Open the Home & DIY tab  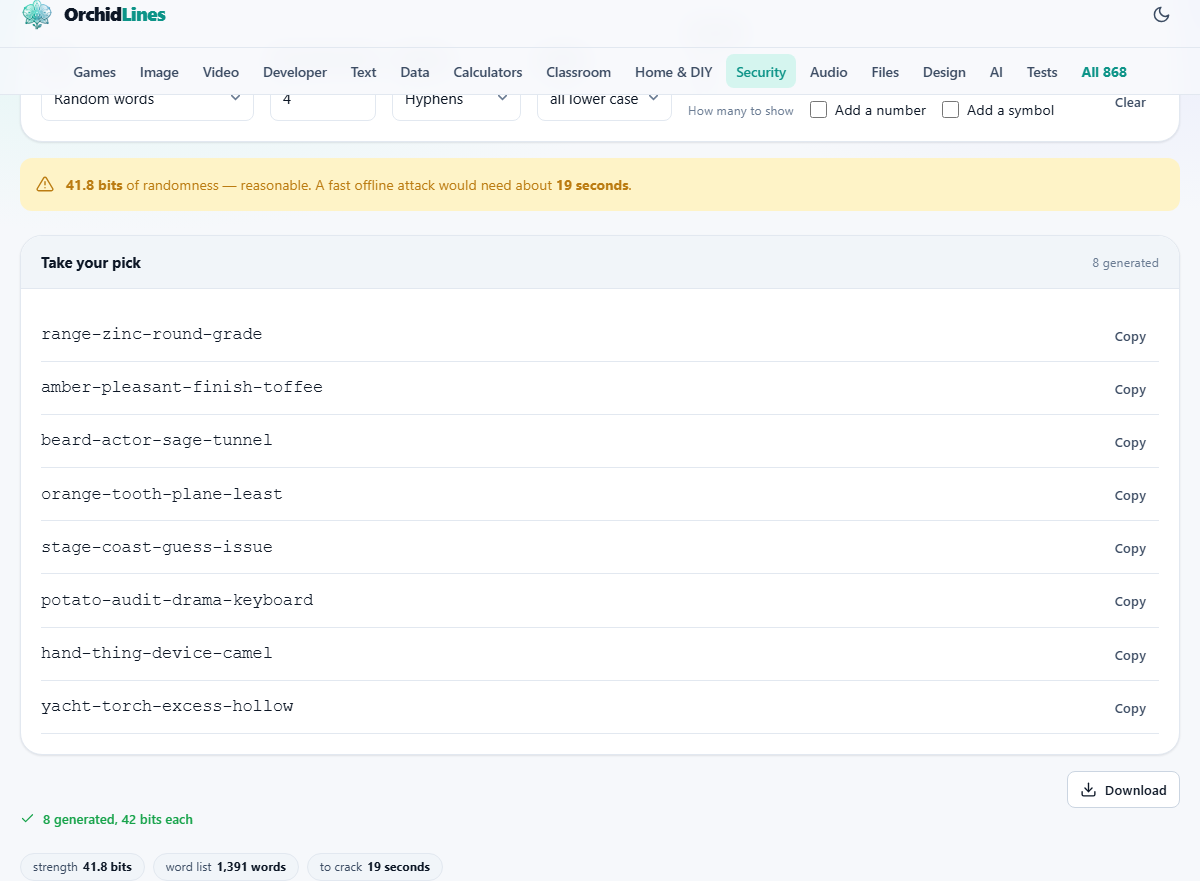[x=674, y=72]
